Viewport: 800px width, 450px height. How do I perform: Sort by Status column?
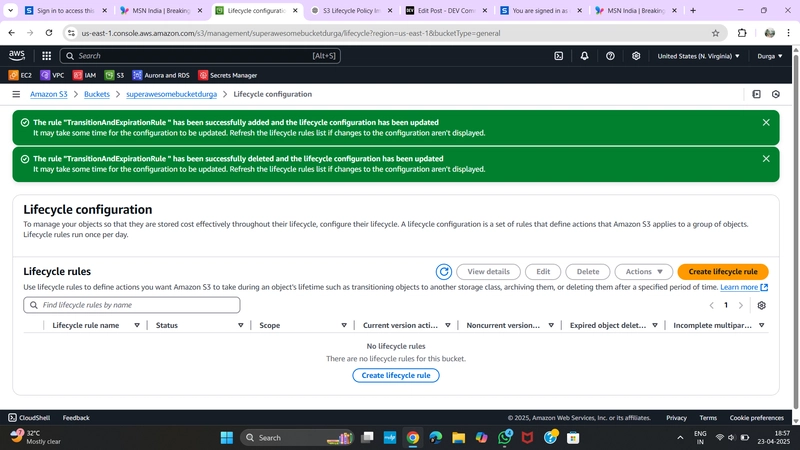[x=240, y=326]
